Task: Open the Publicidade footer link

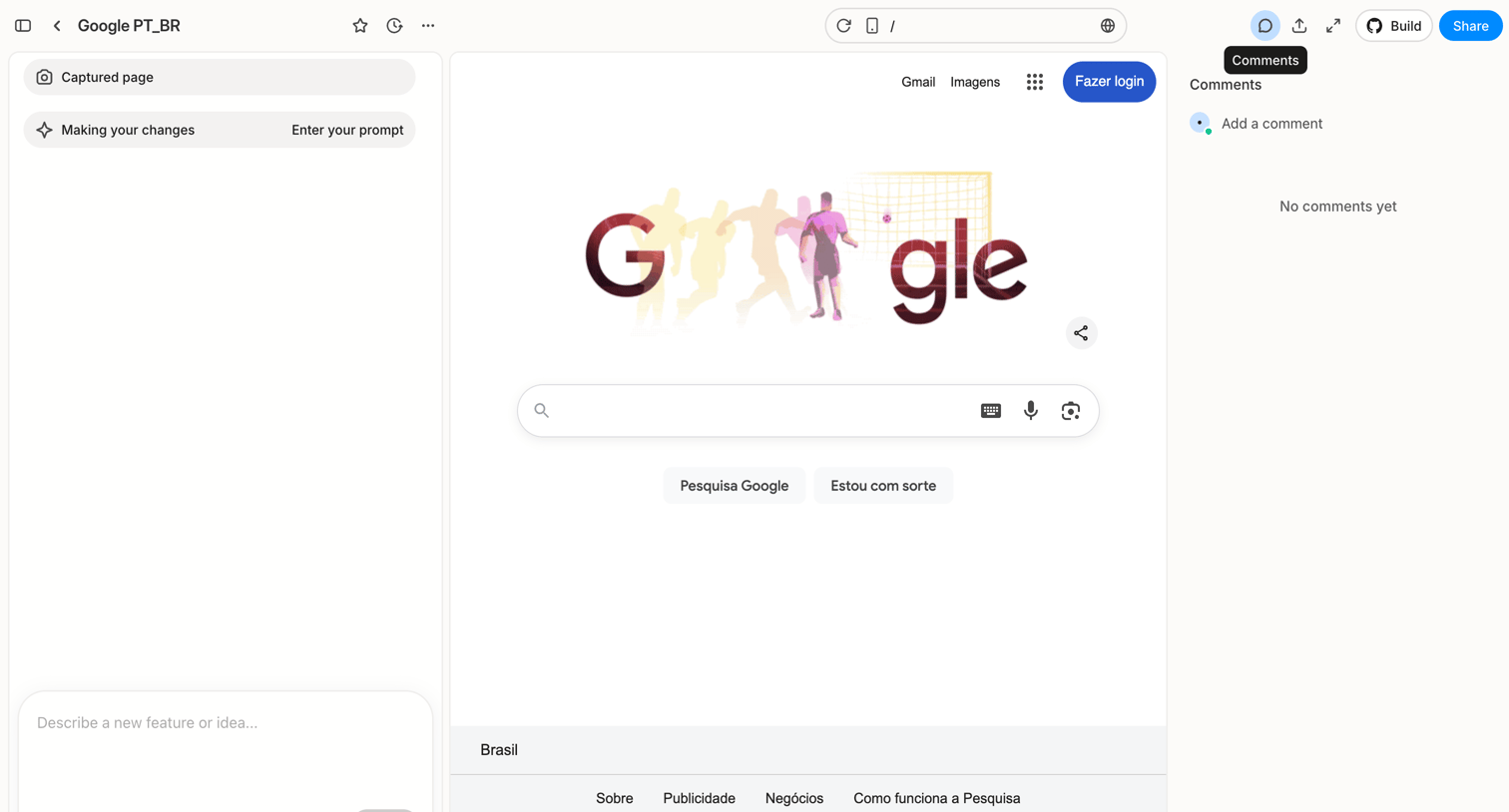Action: pyautogui.click(x=699, y=798)
